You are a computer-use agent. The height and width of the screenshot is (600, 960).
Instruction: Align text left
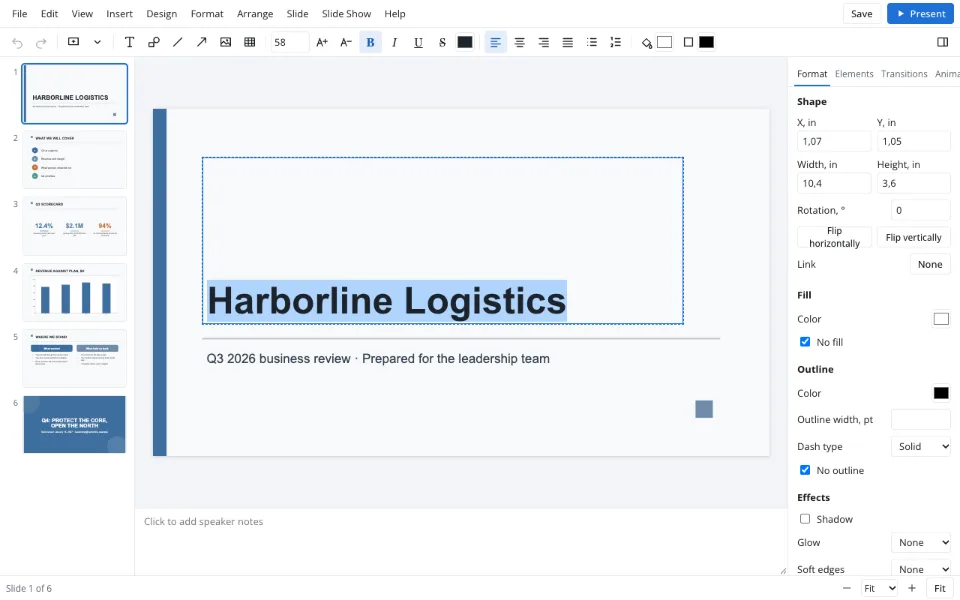[495, 42]
